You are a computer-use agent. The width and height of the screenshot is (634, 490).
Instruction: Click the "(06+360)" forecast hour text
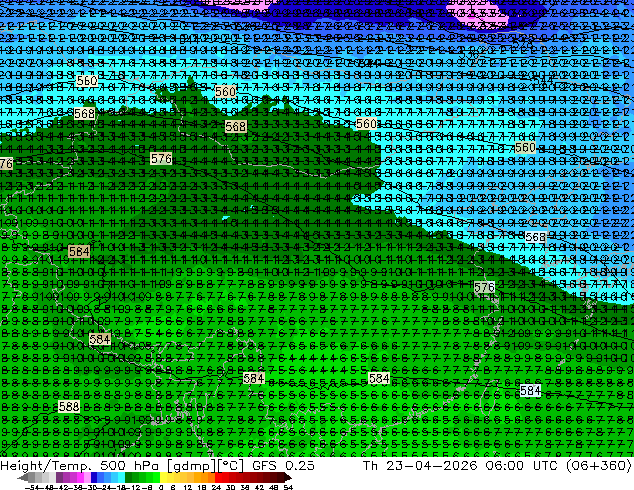pos(599,466)
